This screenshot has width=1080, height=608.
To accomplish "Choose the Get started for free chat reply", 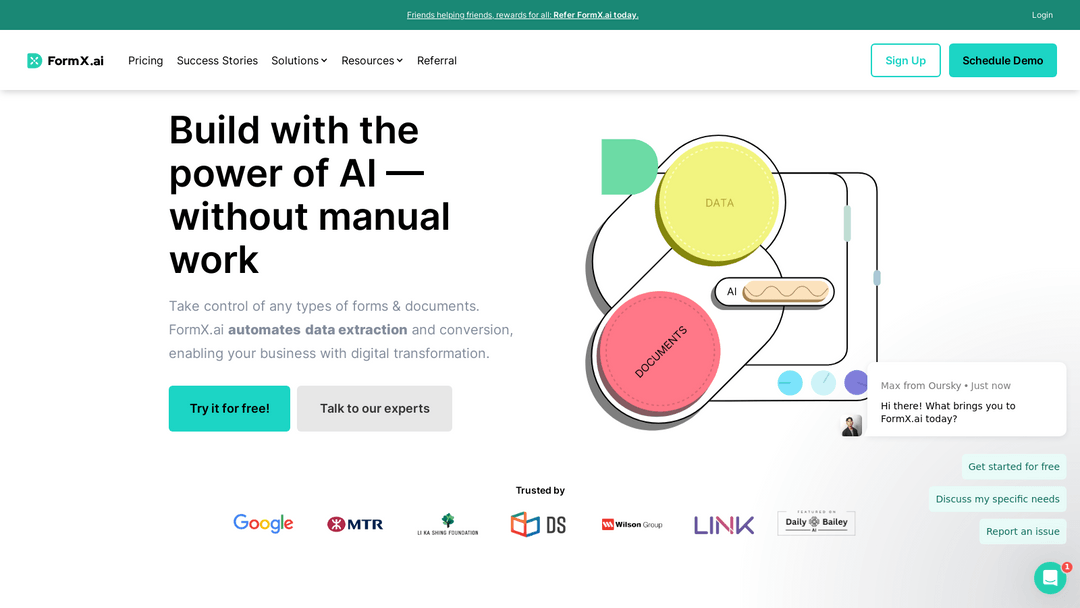I will coord(1013,467).
